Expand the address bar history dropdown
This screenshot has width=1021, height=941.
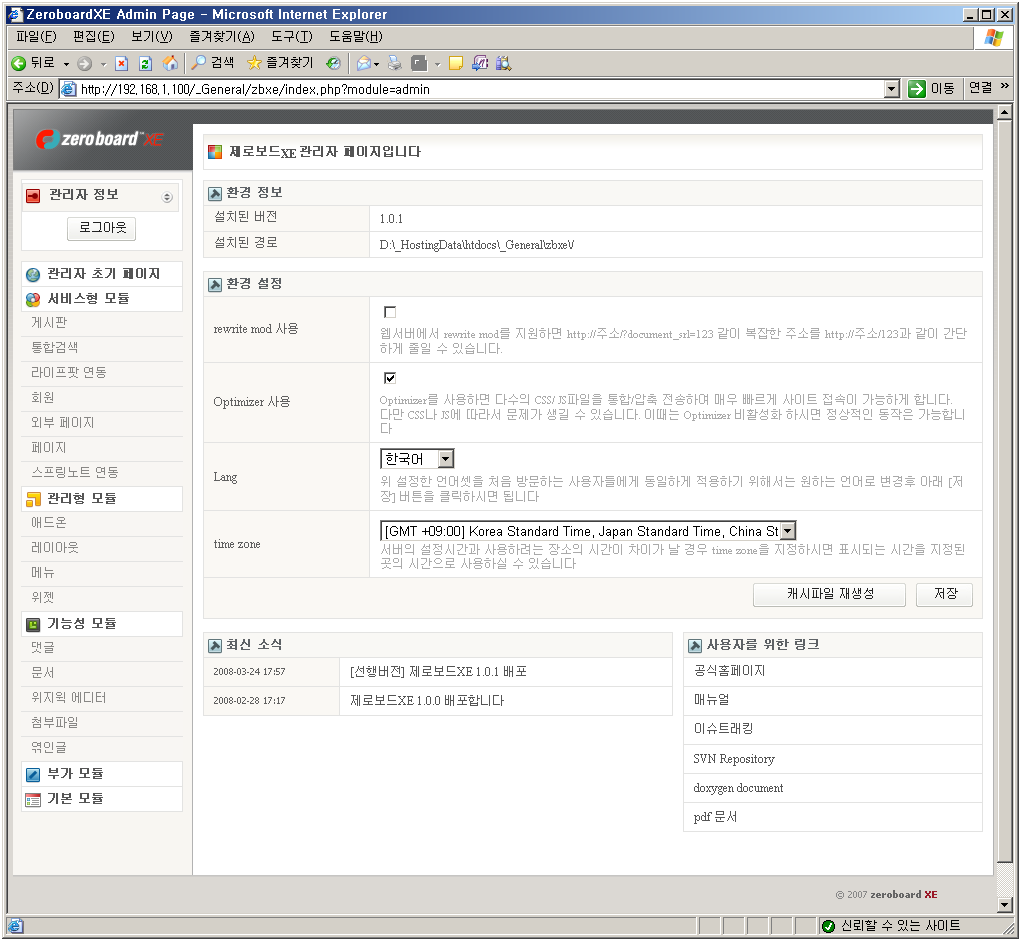click(x=892, y=89)
